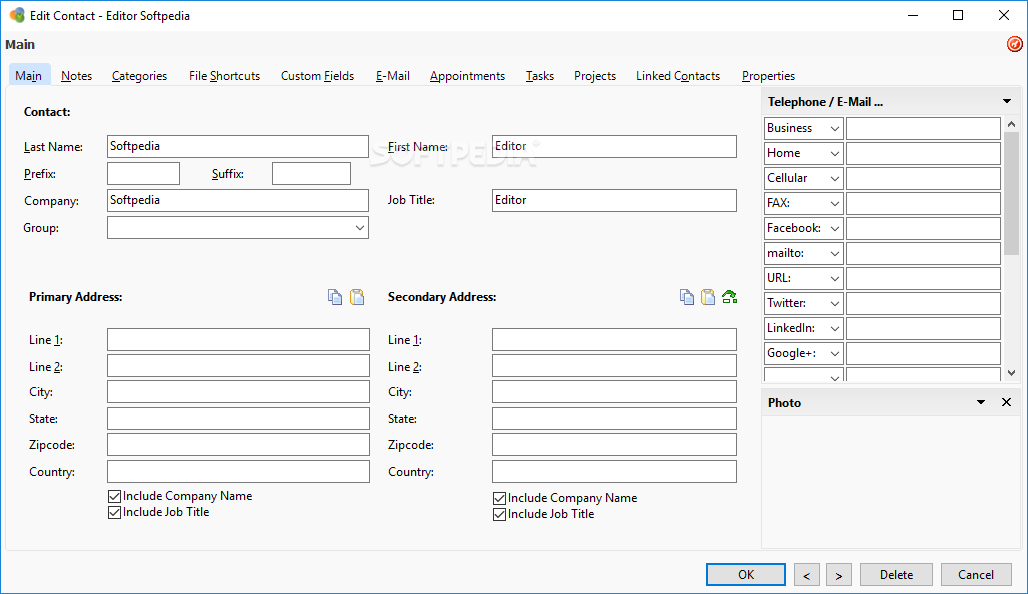Expand the Photo panel menu arrow
This screenshot has height=594, width=1028.
(x=981, y=402)
